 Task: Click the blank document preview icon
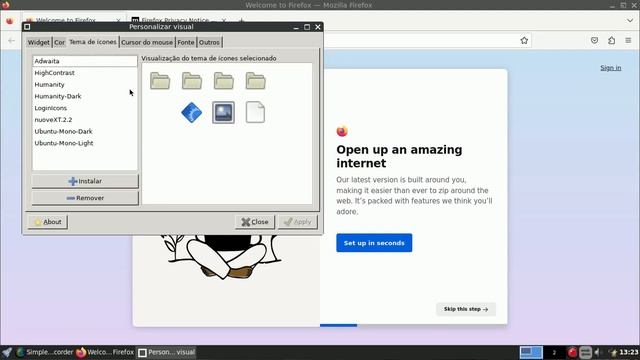[x=255, y=113]
